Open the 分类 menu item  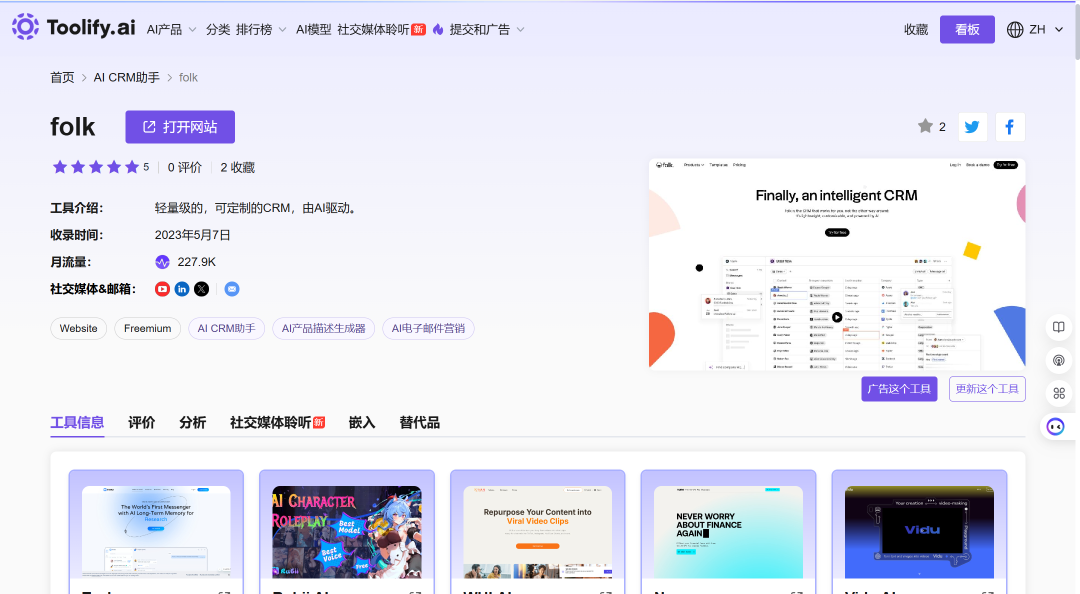[x=218, y=30]
